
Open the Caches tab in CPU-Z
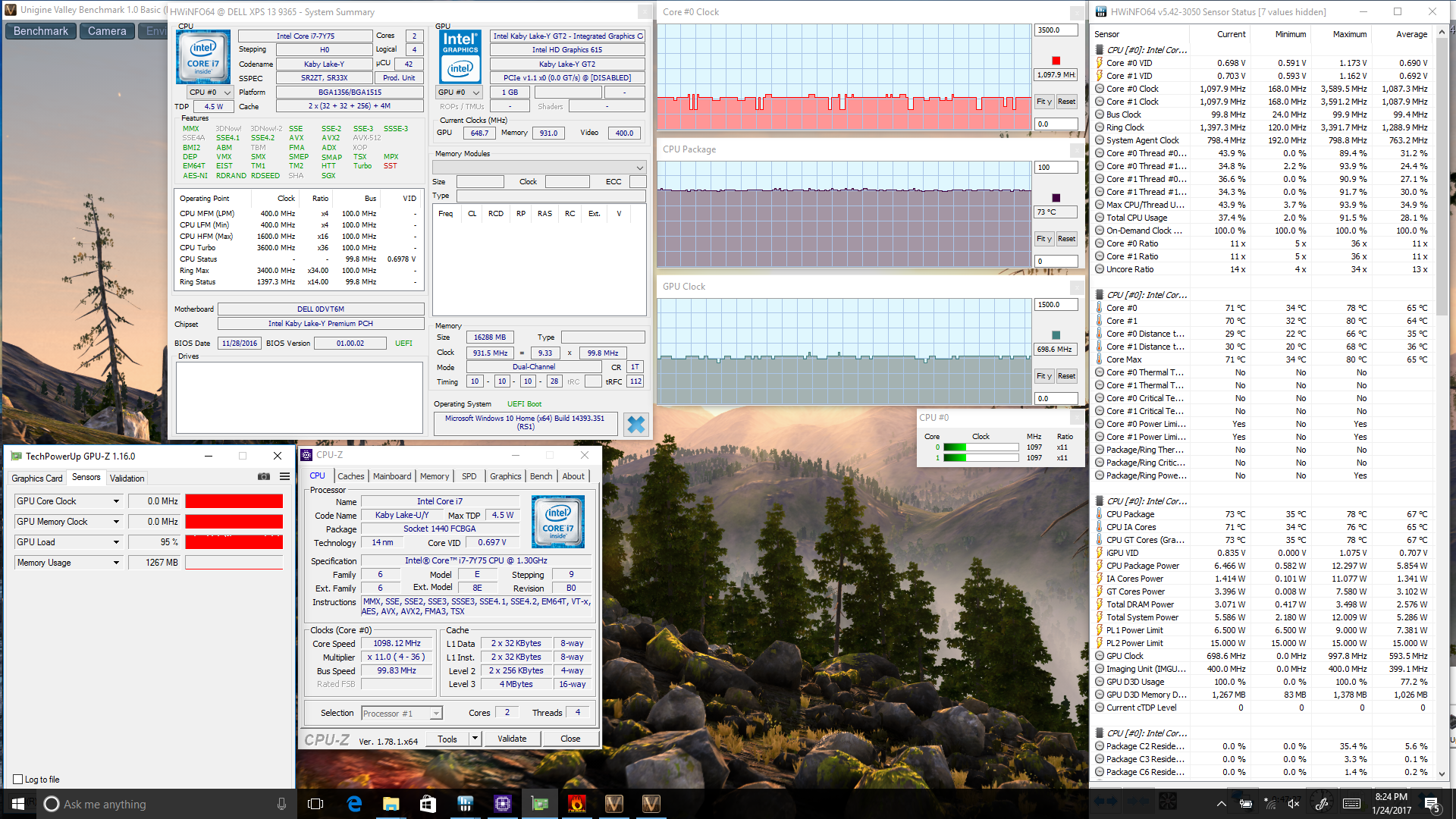(x=350, y=476)
